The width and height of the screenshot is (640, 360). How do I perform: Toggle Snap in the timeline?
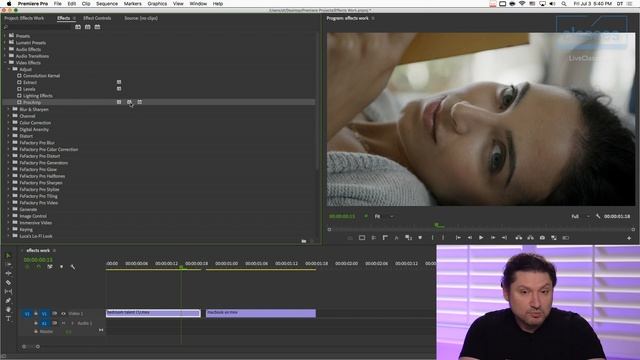(x=39, y=267)
